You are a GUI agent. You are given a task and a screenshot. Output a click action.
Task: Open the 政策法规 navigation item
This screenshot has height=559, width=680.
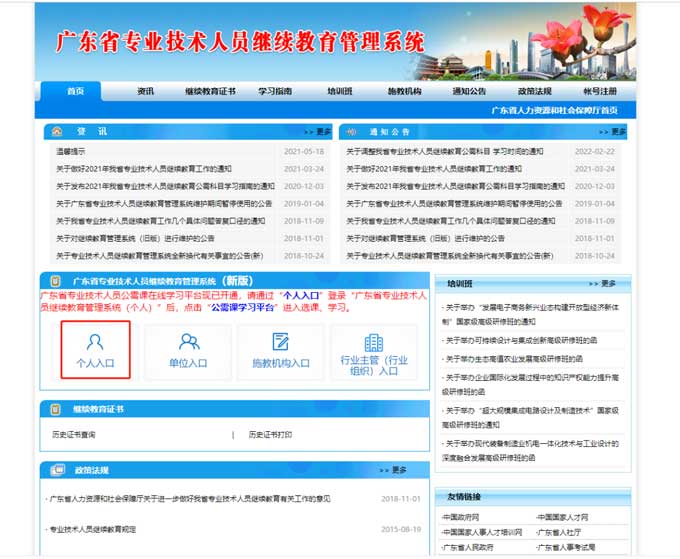(x=535, y=91)
